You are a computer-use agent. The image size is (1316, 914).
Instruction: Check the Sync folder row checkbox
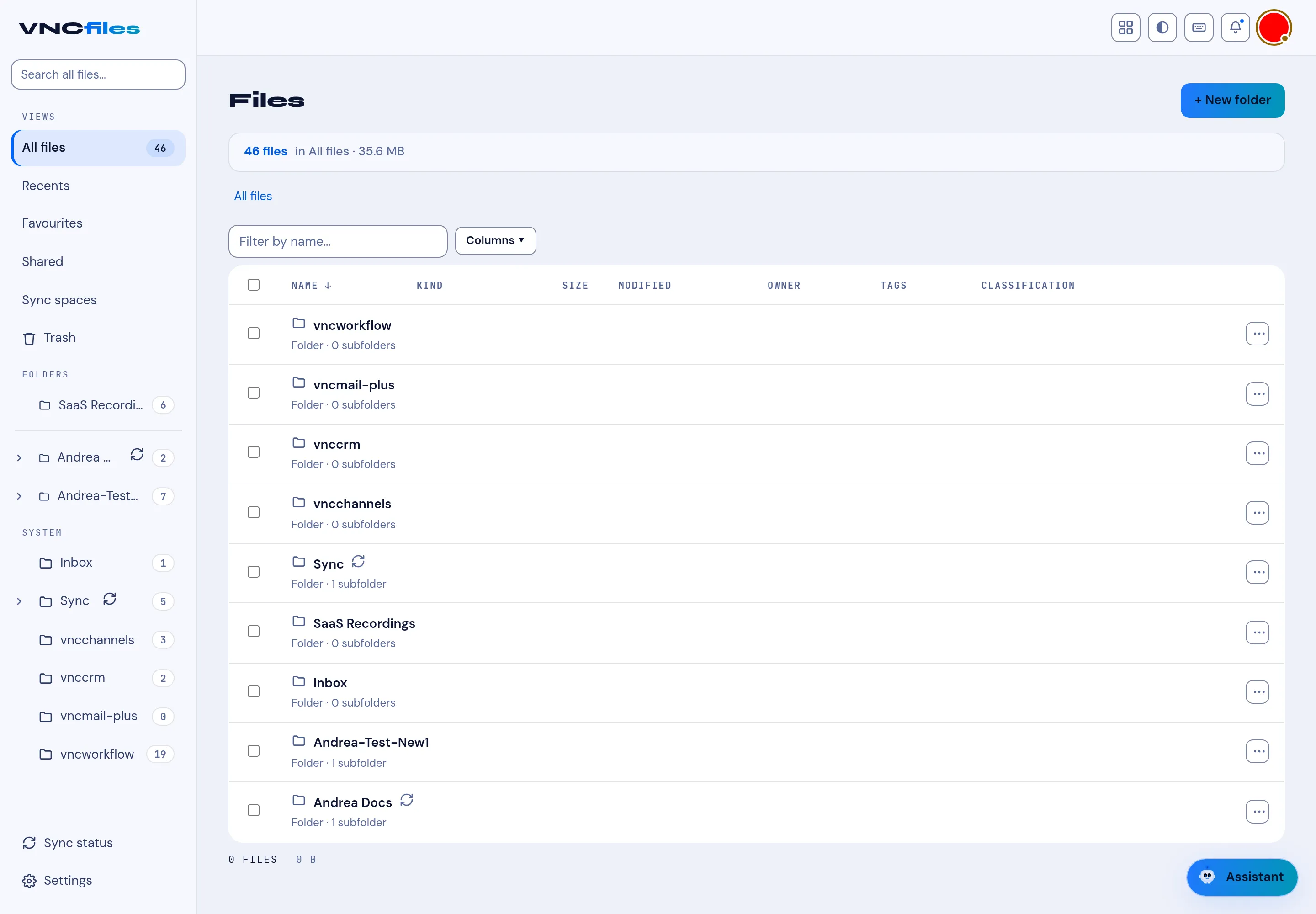click(x=254, y=572)
